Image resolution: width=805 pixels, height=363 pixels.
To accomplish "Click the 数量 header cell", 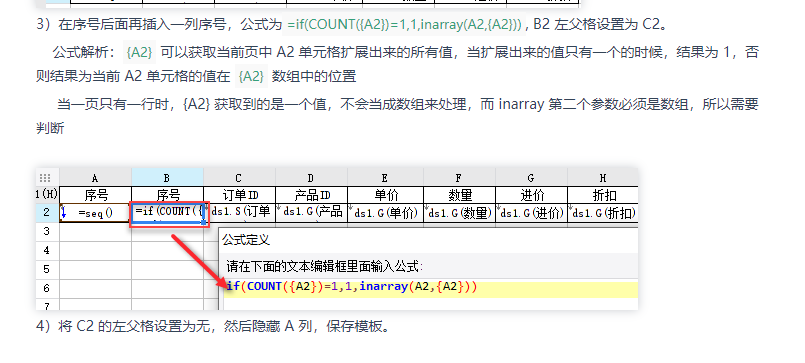I will [x=459, y=195].
